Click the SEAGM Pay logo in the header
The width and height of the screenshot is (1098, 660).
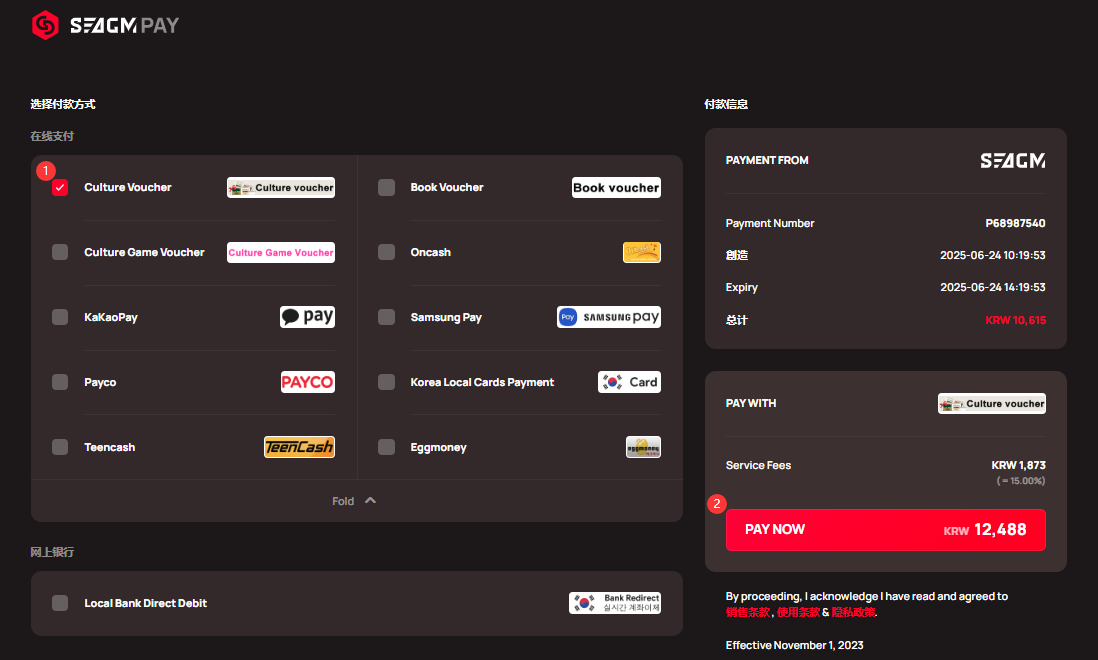[105, 25]
